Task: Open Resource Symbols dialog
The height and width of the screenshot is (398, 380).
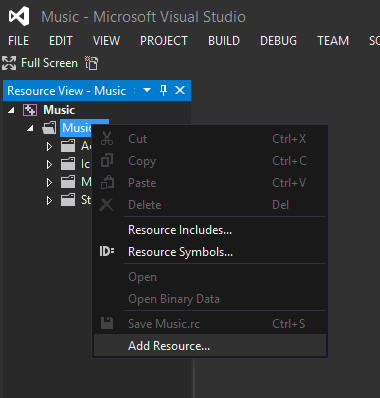Action: pyautogui.click(x=210, y=252)
